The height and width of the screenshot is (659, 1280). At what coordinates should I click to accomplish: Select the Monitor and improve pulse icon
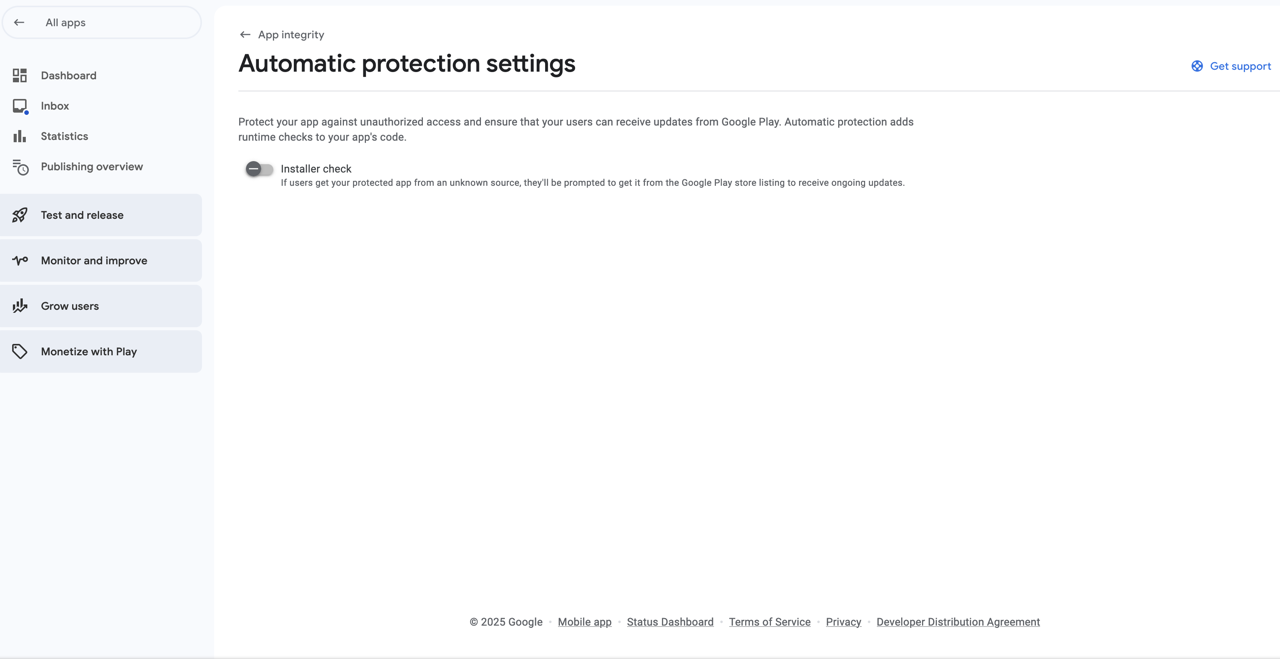(20, 260)
